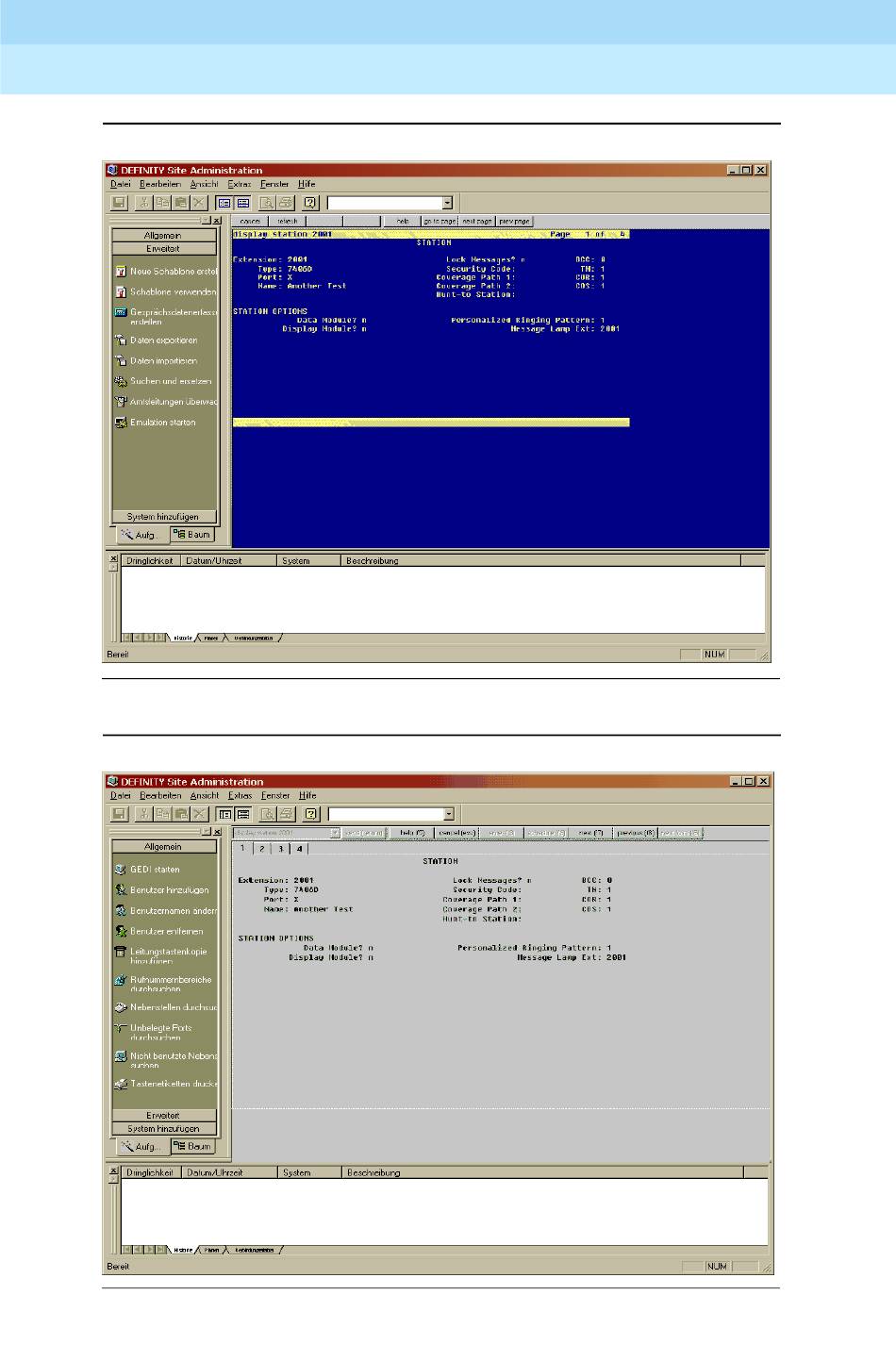The width and height of the screenshot is (896, 1361).
Task: Open 'Extras' menu in upper window
Action: (239, 184)
